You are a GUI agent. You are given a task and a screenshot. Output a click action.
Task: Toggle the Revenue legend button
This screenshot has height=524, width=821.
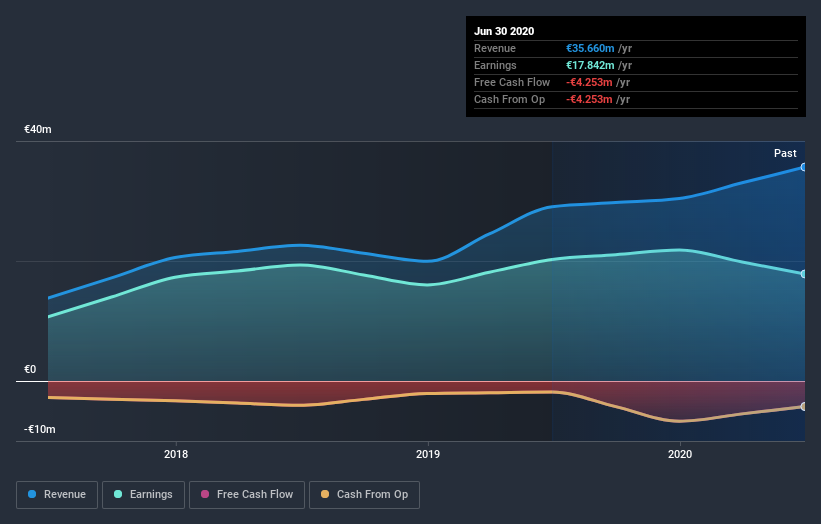(57, 495)
